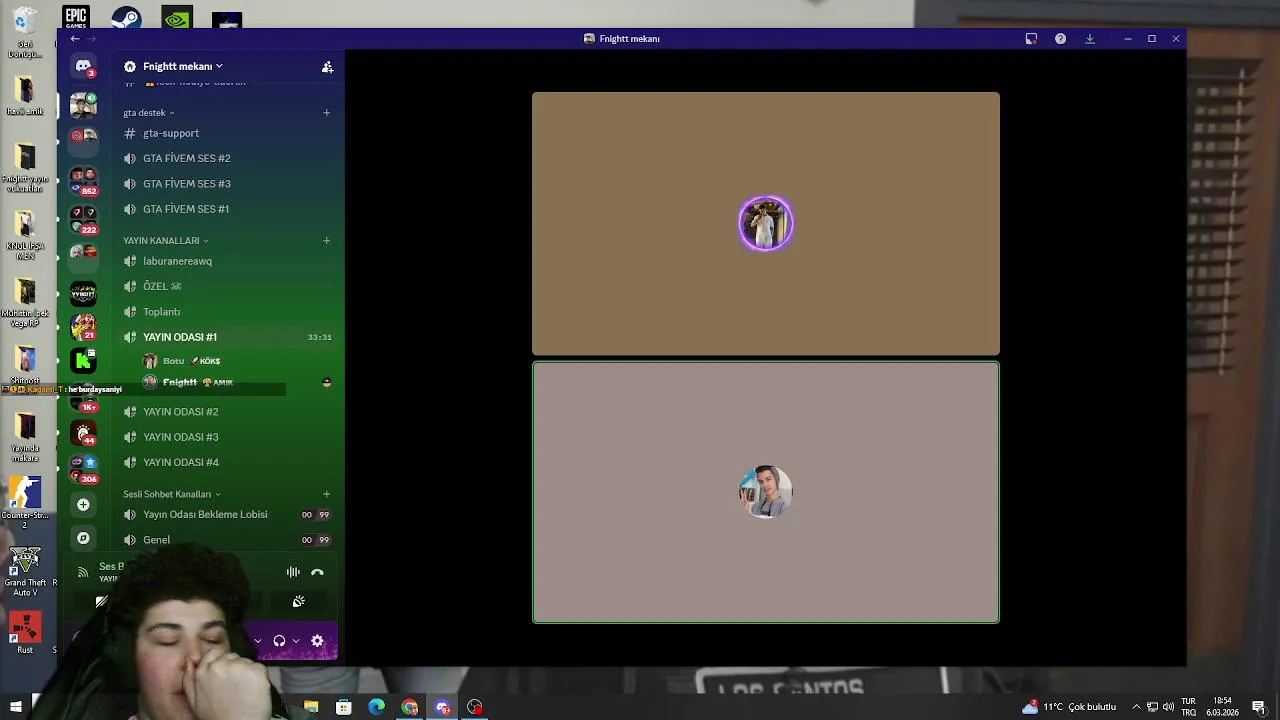Join GTA FİVEM SES #3 voice channel
This screenshot has height=720, width=1280.
point(227,184)
